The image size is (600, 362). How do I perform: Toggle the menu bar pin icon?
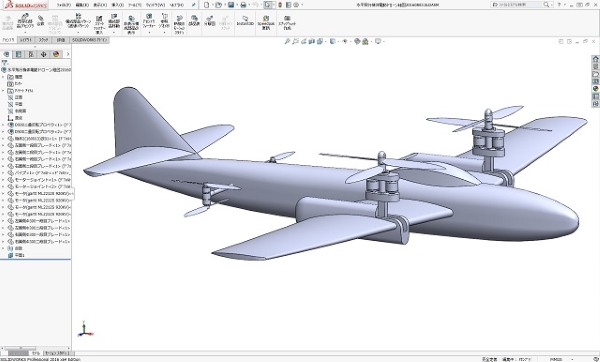(x=194, y=5)
